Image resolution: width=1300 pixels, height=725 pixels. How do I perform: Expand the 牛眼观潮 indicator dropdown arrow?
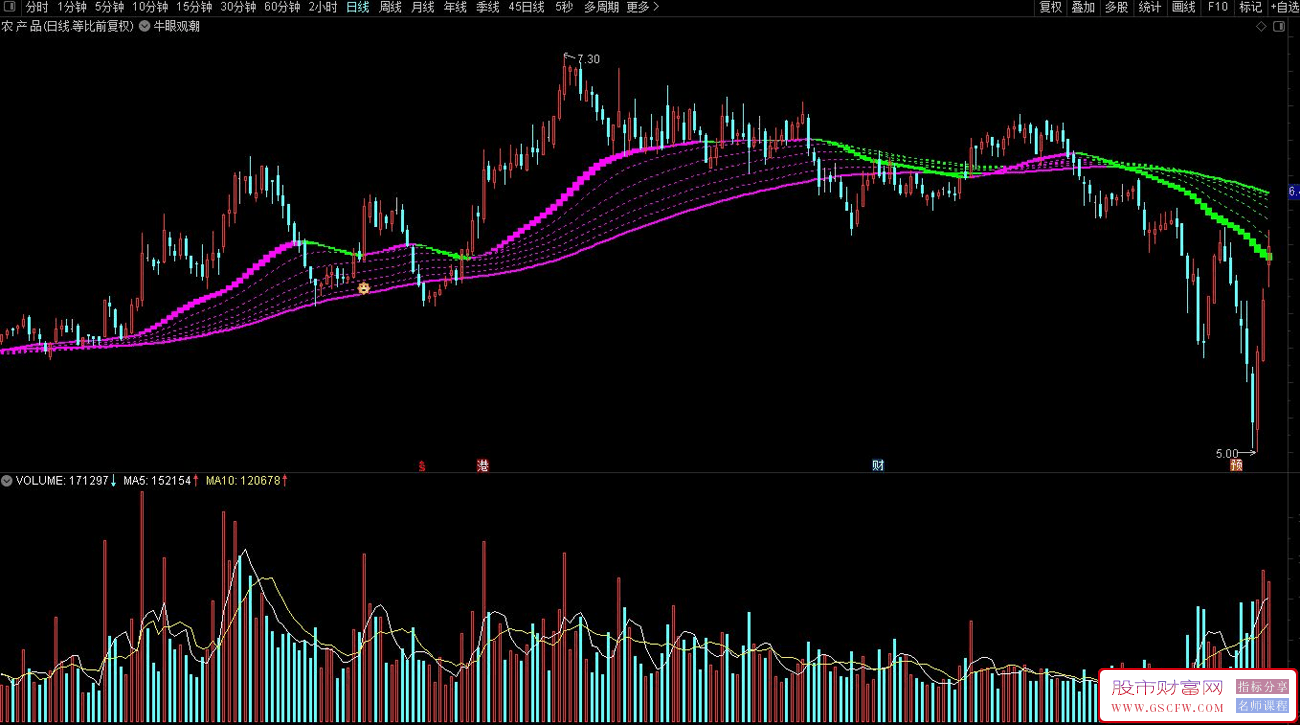(145, 27)
